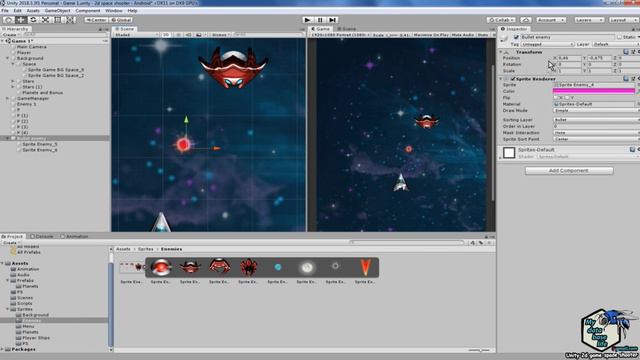Screen dimensions: 640x360
Task: Toggle pivot Center button
Action: [x=96, y=20]
